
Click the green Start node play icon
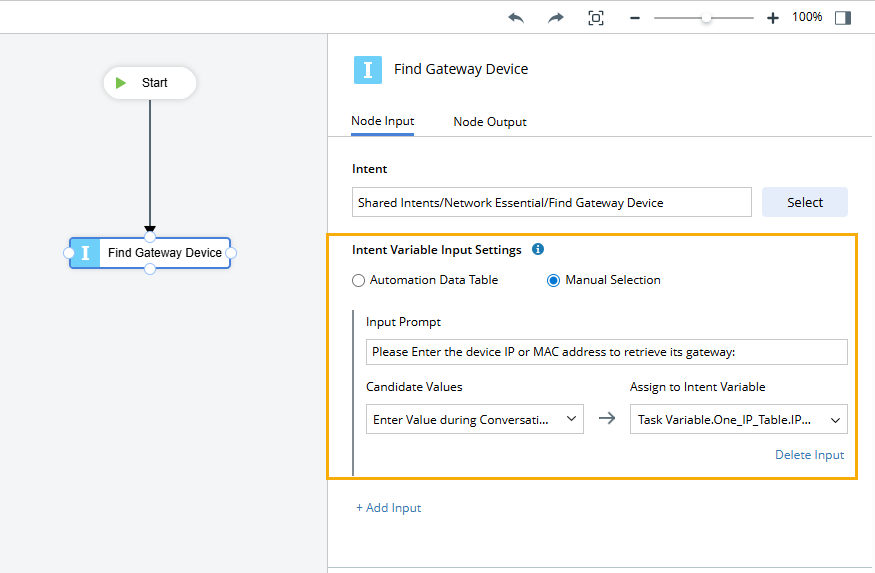pos(121,83)
